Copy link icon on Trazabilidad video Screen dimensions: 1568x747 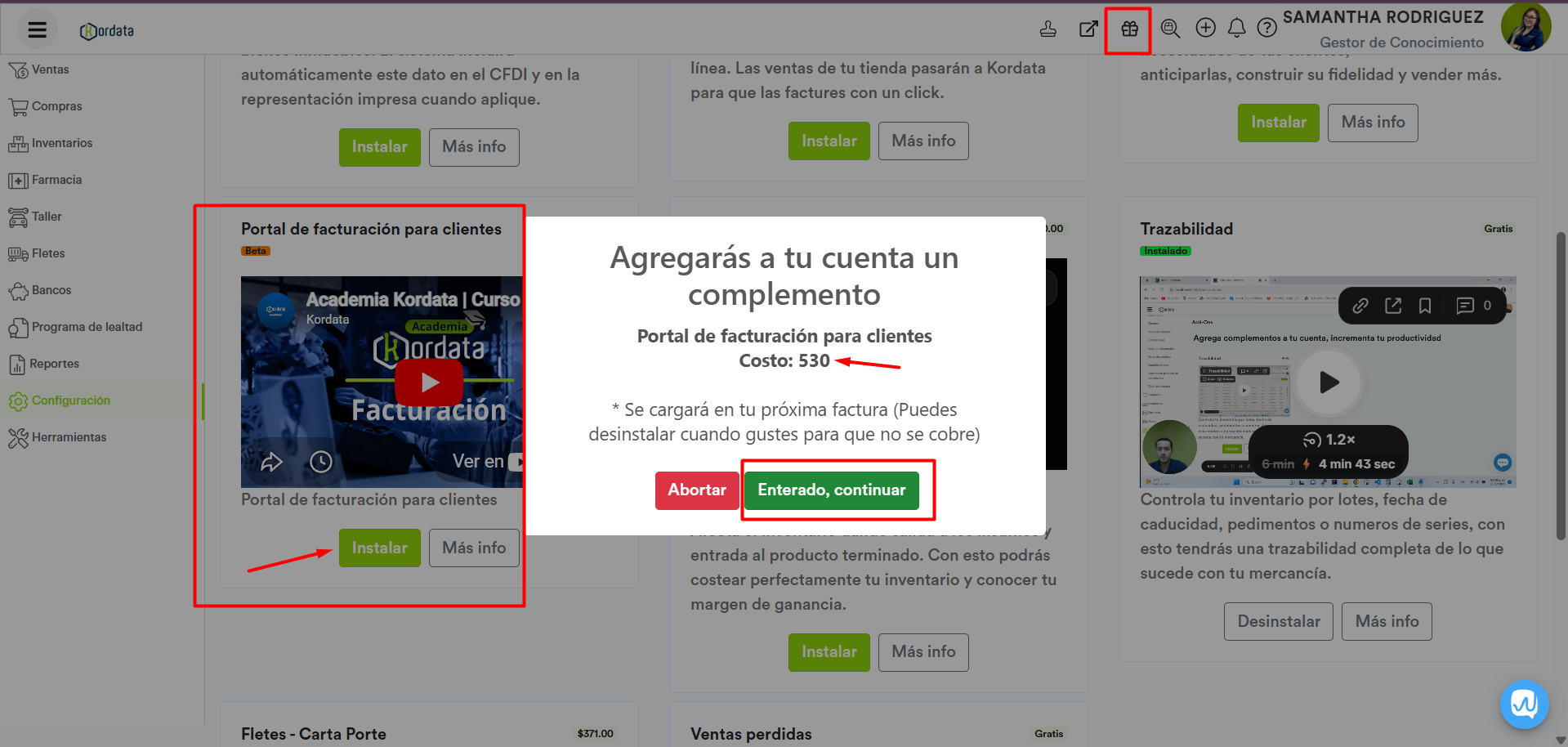(1360, 306)
